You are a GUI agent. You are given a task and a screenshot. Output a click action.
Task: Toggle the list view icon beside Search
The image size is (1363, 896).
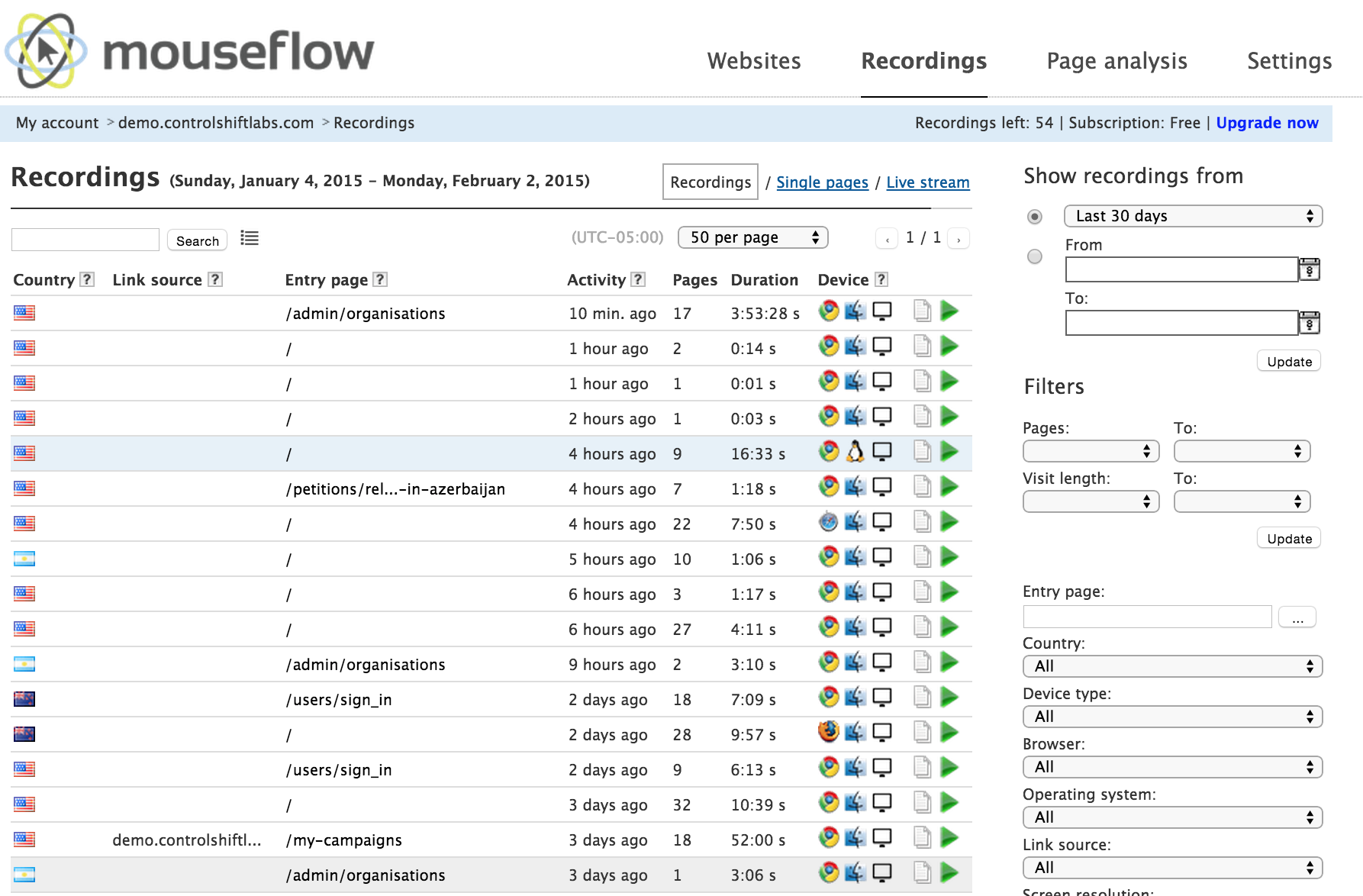pos(250,238)
